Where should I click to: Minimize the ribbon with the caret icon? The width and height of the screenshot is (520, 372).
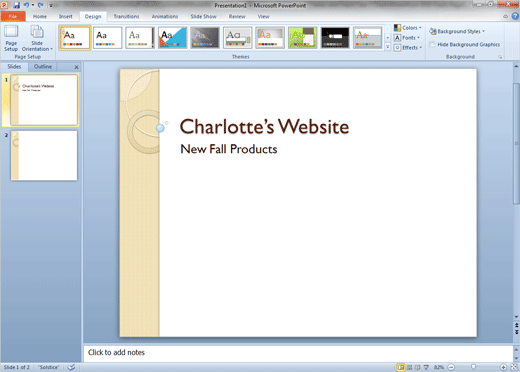click(x=506, y=16)
